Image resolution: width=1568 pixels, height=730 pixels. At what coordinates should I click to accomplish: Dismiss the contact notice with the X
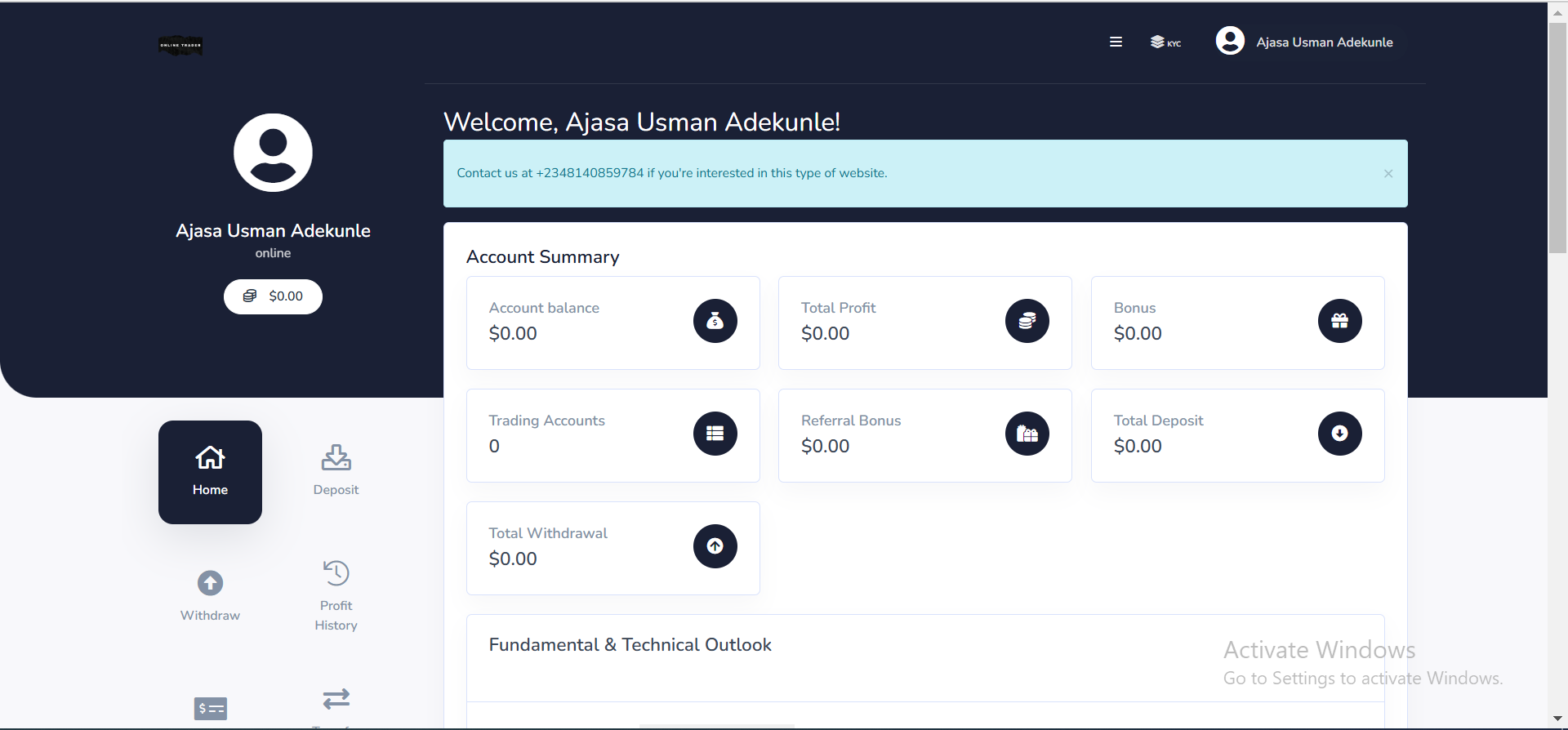tap(1388, 174)
